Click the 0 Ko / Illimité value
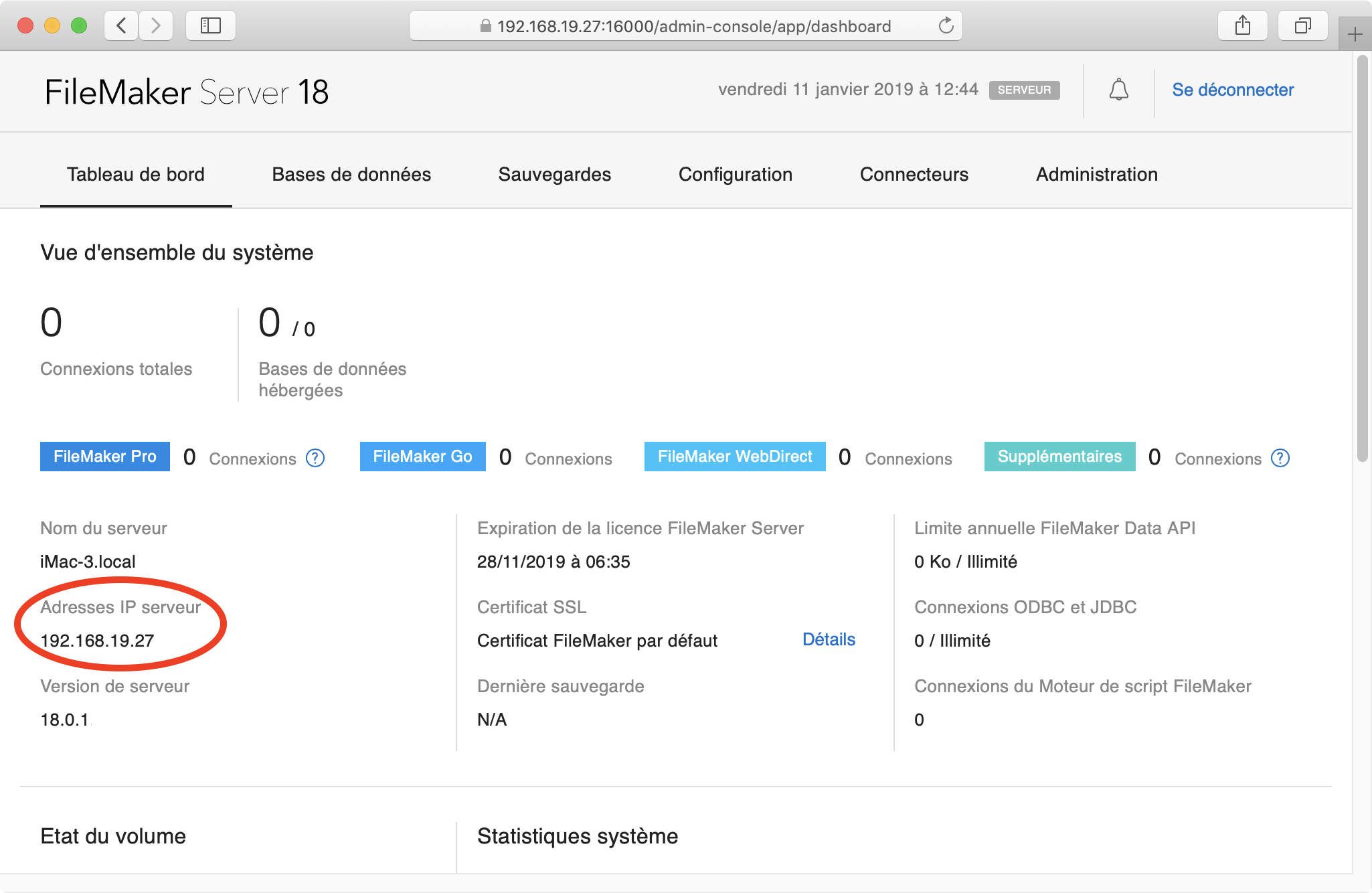This screenshot has width=1372, height=893. 966,562
